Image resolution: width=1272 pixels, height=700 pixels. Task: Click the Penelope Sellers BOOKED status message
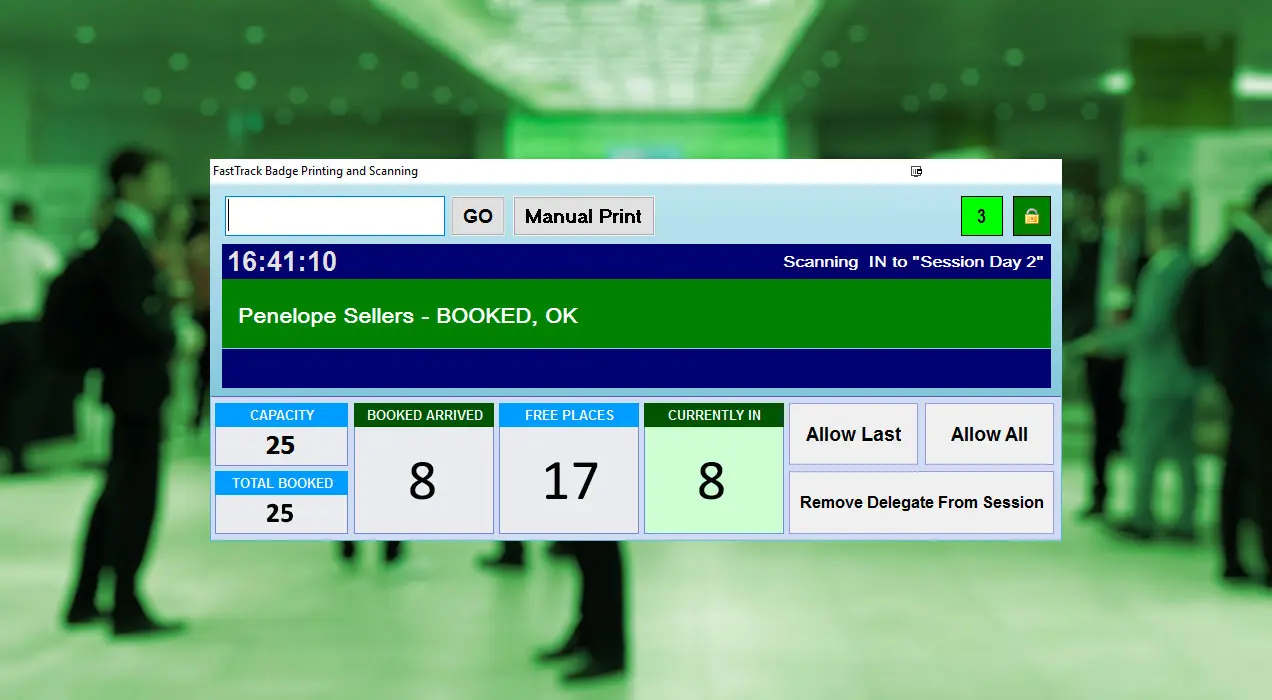[407, 314]
